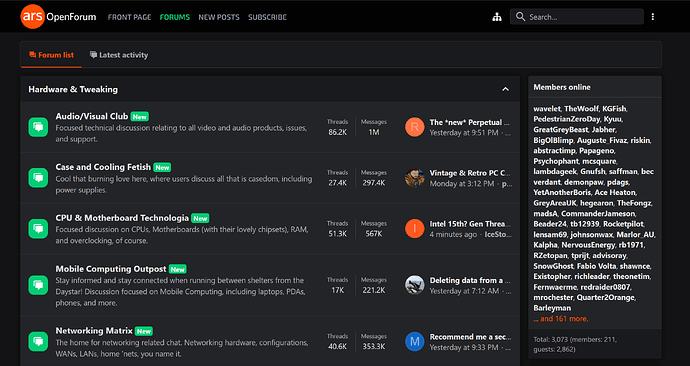
Task: Collapse the Hardware & Tweaking category
Action: click(505, 89)
